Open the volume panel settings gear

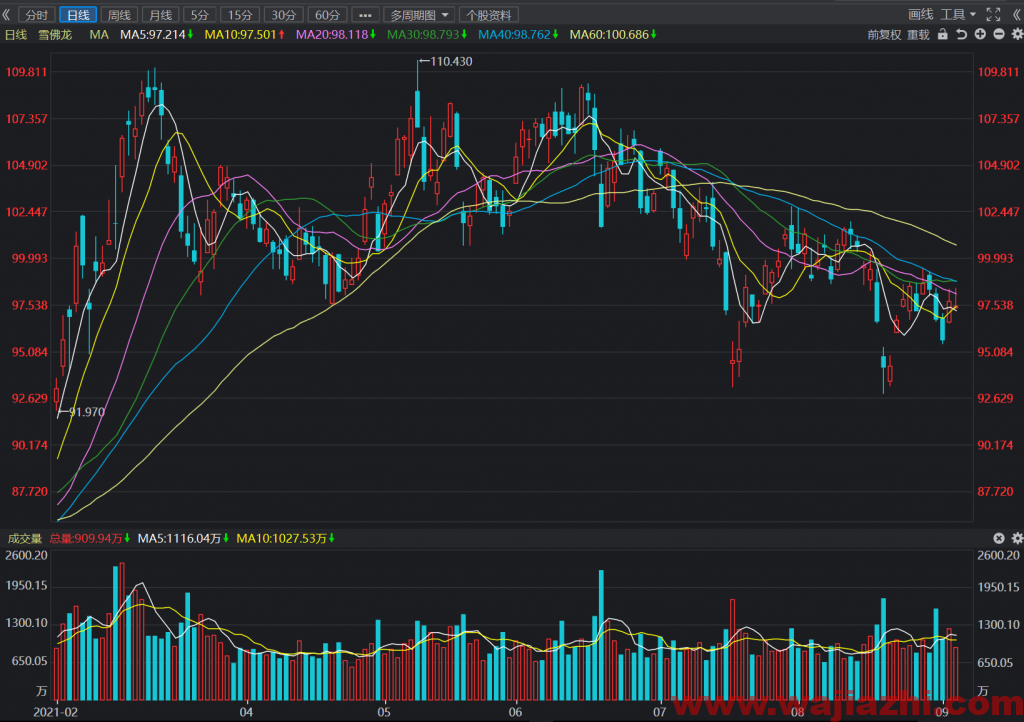[1017, 538]
